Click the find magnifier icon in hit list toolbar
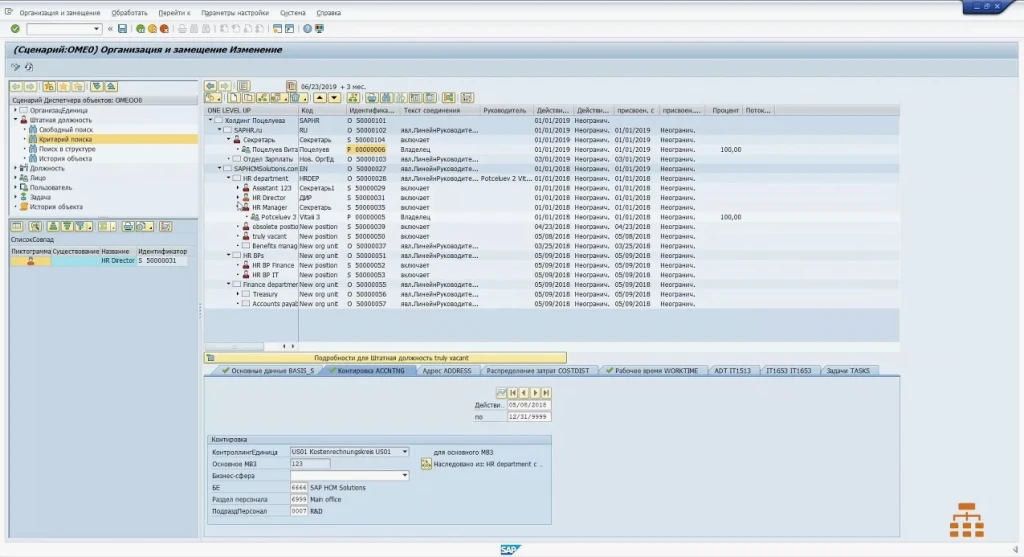1024x557 pixels. tap(35, 227)
